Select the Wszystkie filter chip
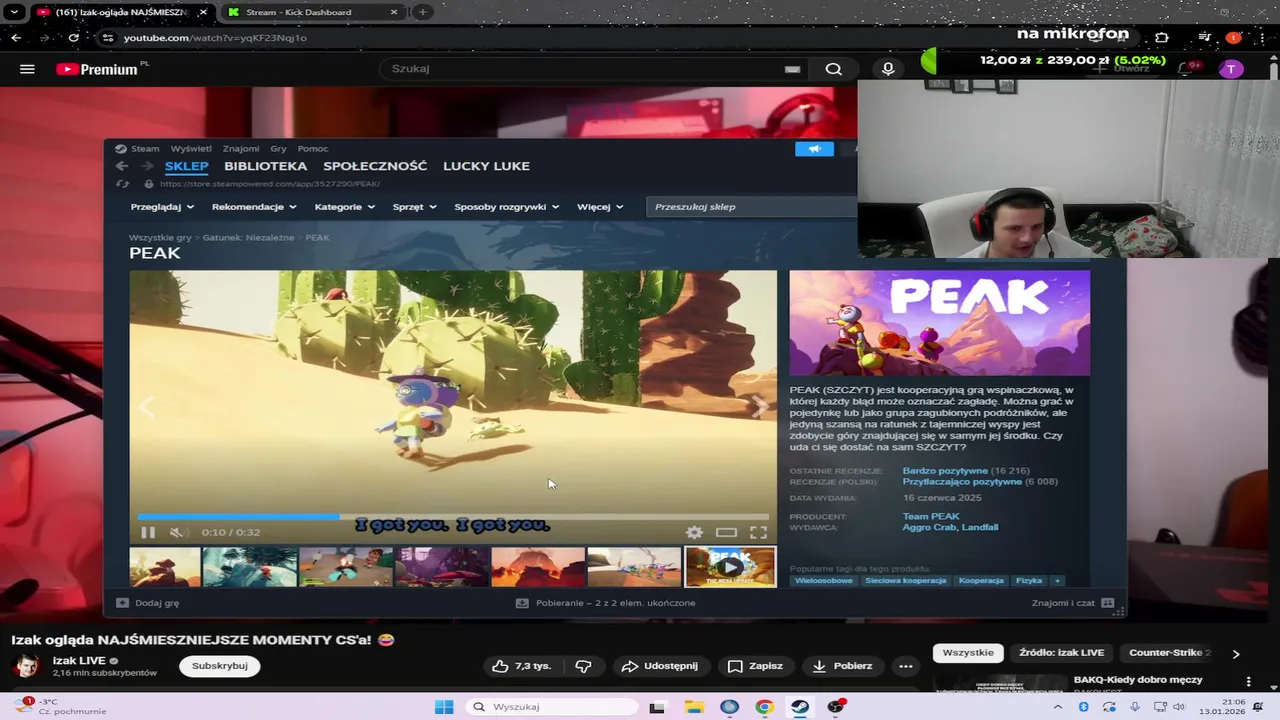 click(x=968, y=653)
